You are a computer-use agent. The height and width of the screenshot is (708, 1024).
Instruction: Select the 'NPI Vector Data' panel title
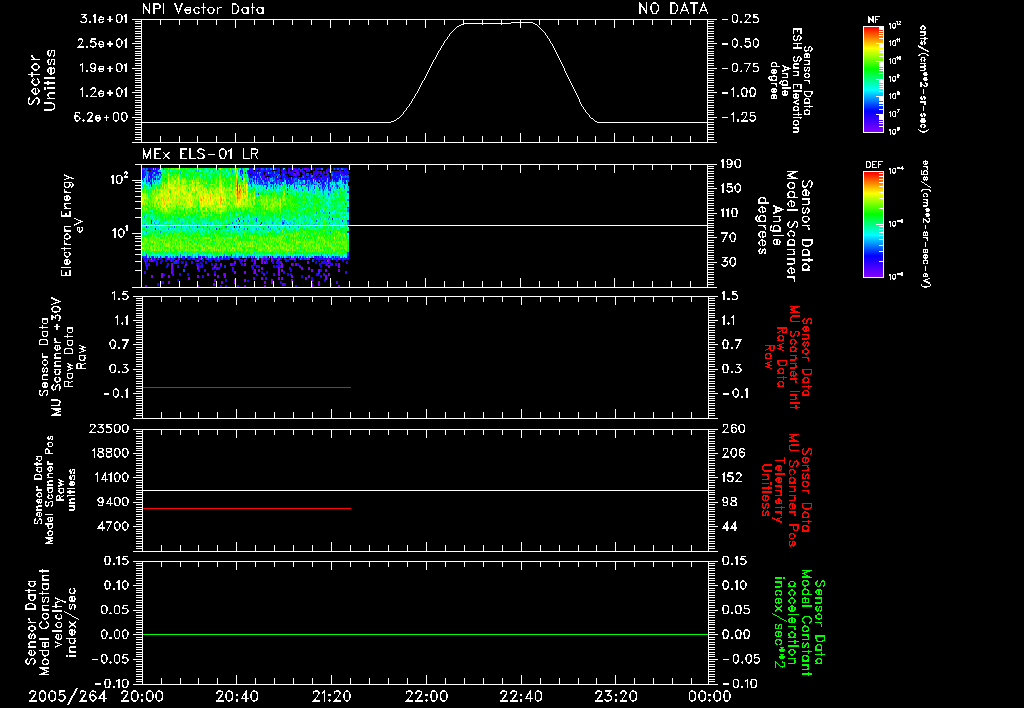203,9
